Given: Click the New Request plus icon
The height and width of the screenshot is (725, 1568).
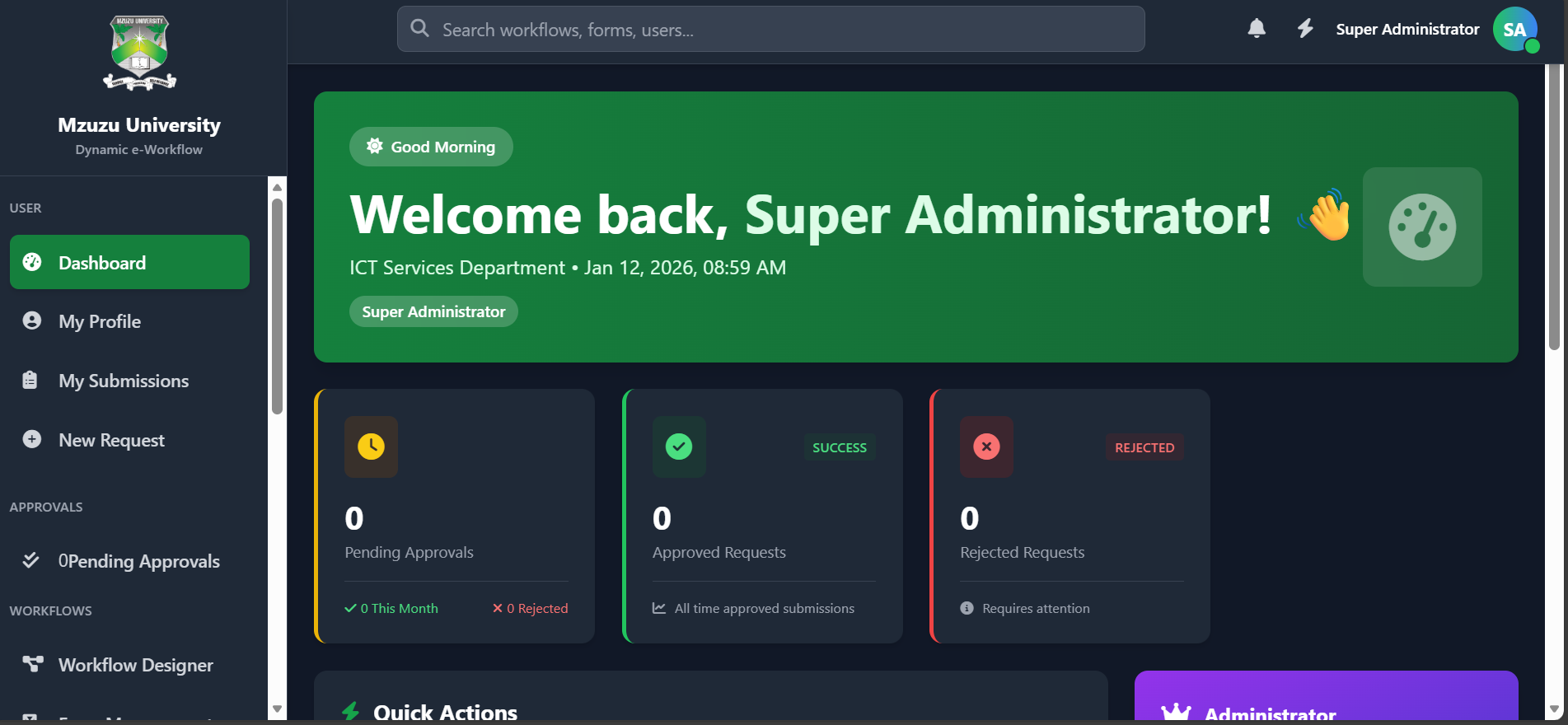Looking at the screenshot, I should (x=32, y=439).
